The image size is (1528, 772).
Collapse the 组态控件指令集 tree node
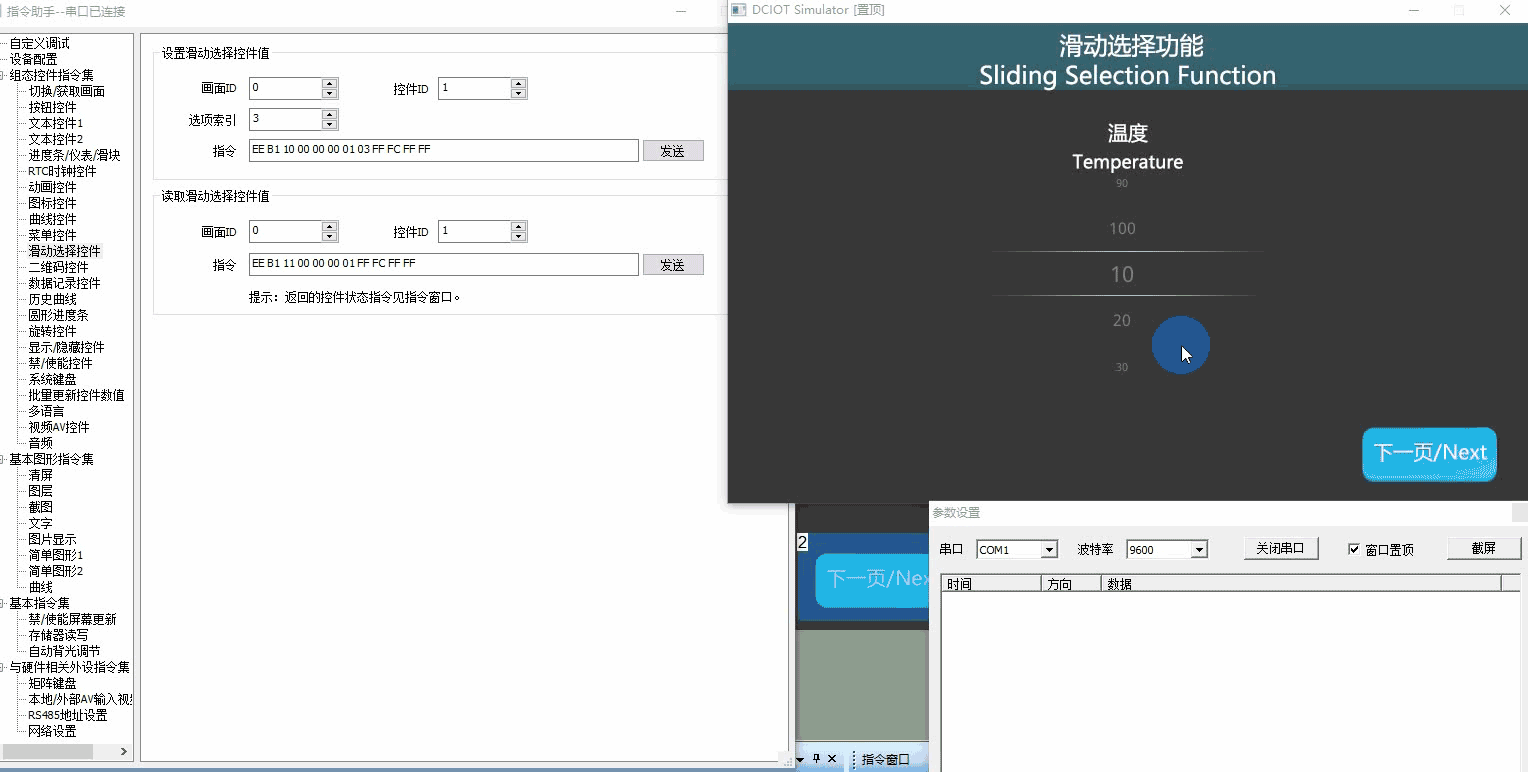[3, 75]
